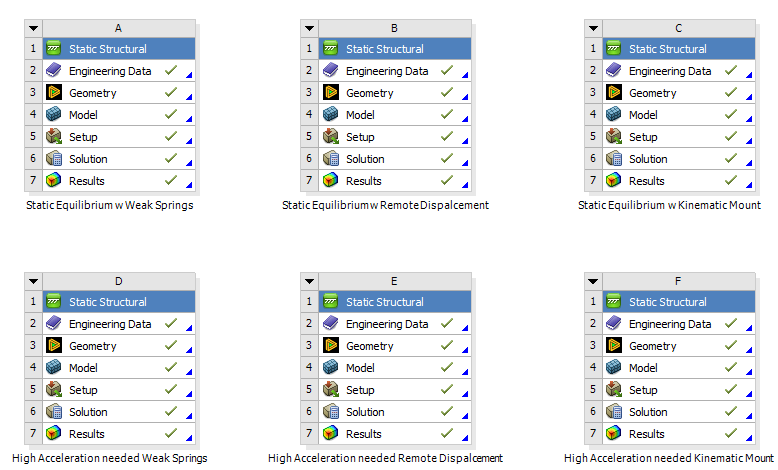The width and height of the screenshot is (778, 470).
Task: Click caption High Acceleration needed Remote Dispalcement
Action: (x=386, y=459)
